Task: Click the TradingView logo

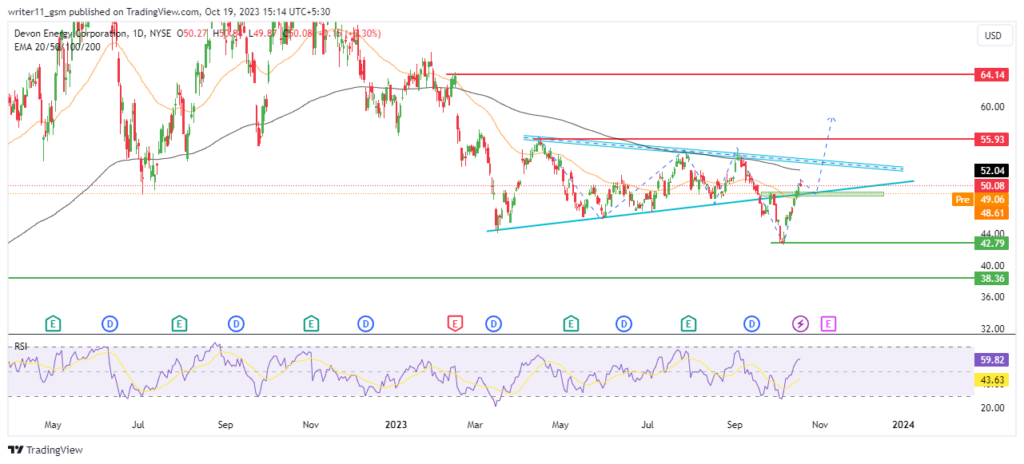Action: pos(45,450)
